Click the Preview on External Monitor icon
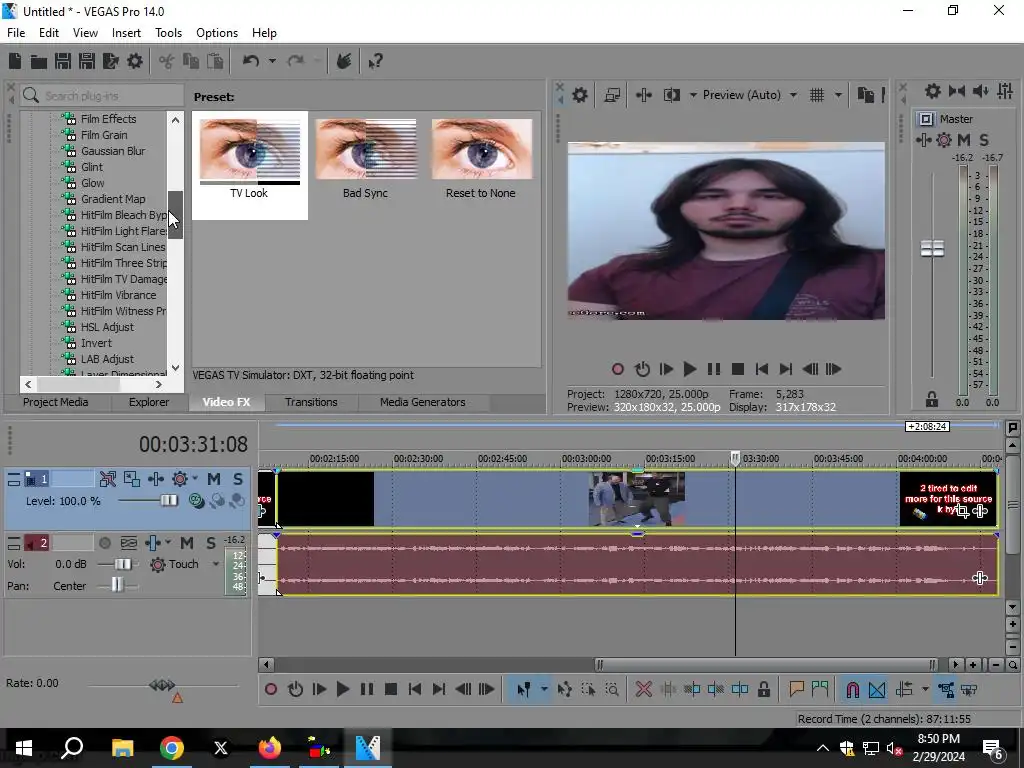 [612, 95]
